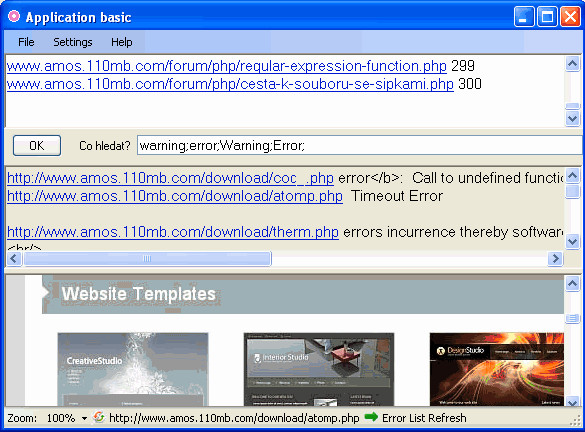Click right arrow of horizontal scrollbar
The width and height of the screenshot is (585, 432).
pos(555,258)
